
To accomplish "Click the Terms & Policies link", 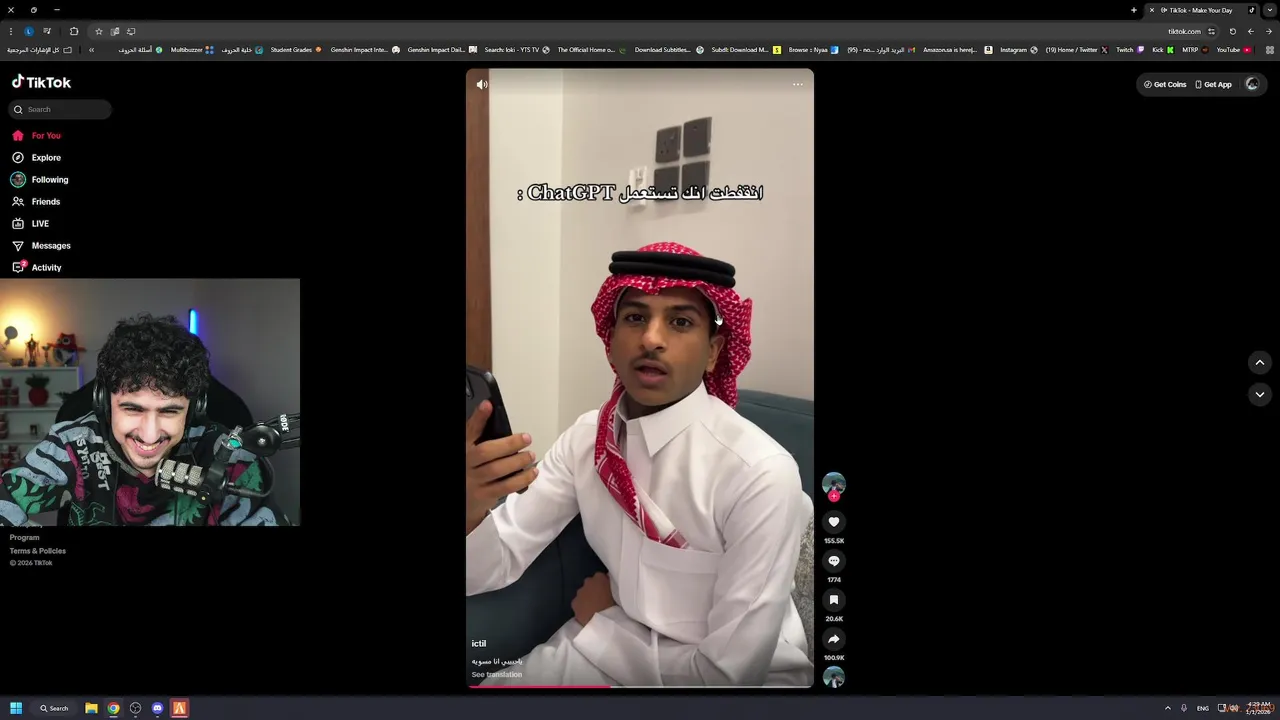I will 38,551.
